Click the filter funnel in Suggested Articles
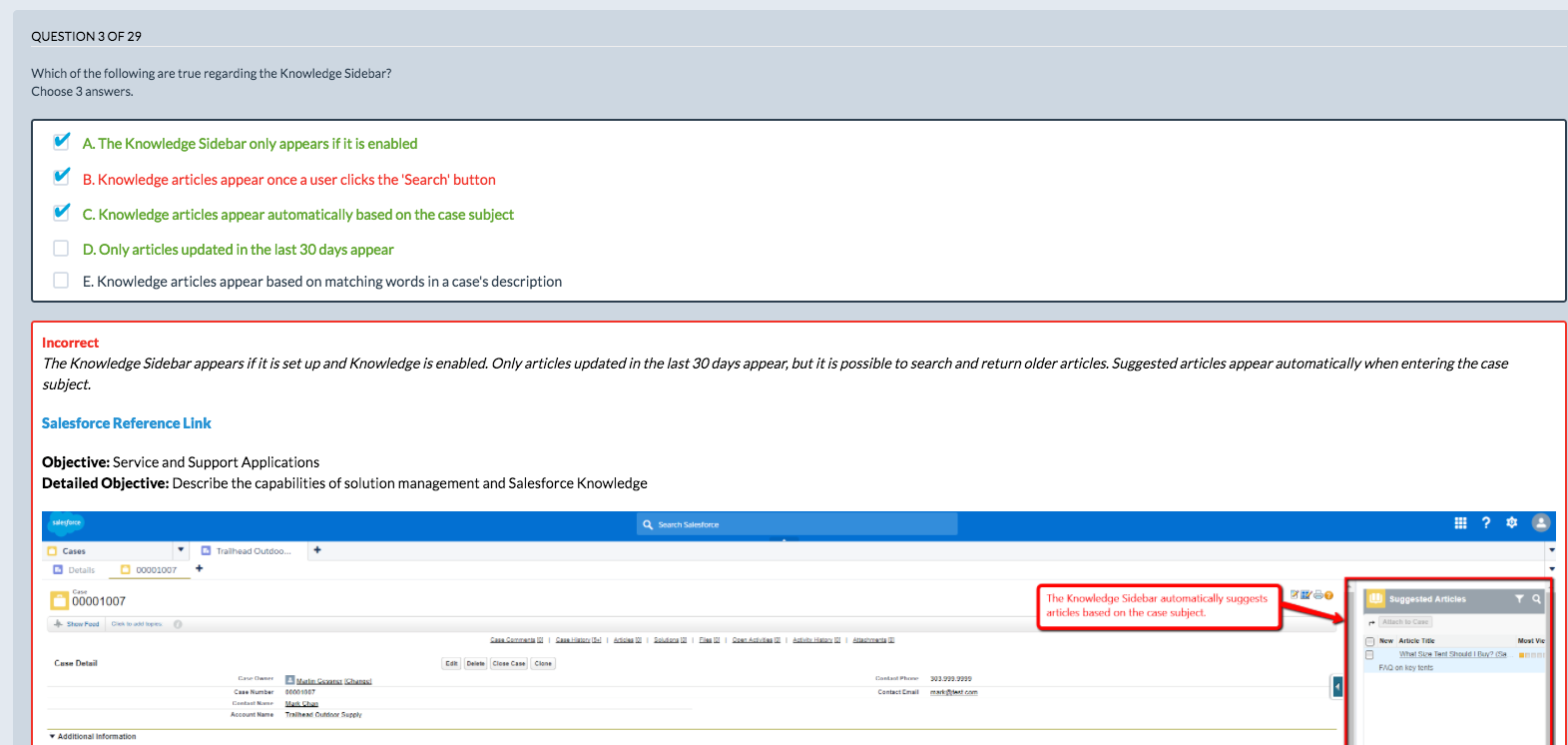This screenshot has width=1568, height=745. pos(1519,598)
